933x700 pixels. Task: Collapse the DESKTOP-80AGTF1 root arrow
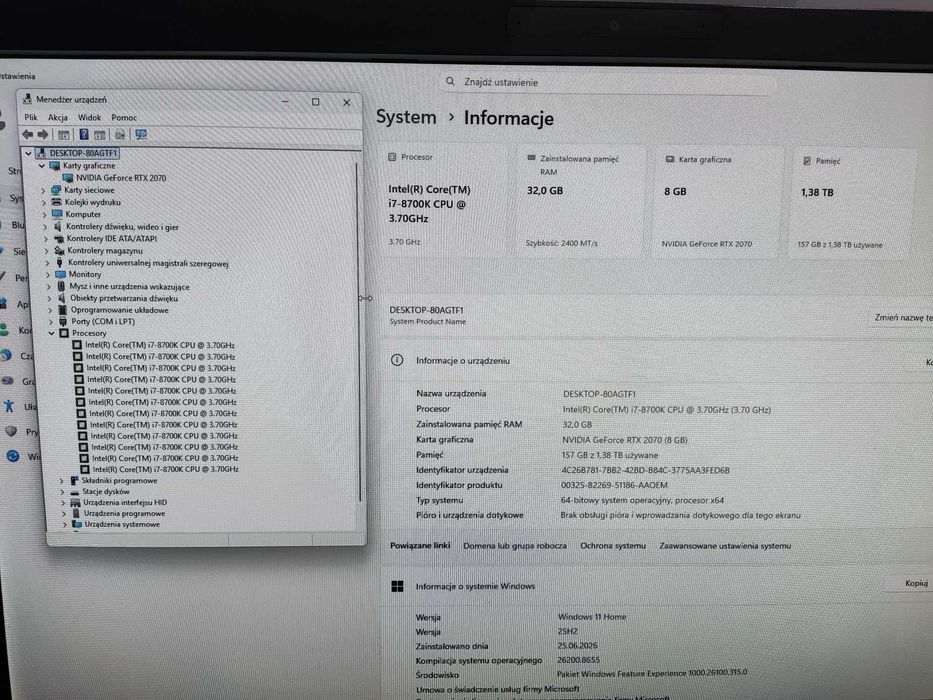point(27,153)
